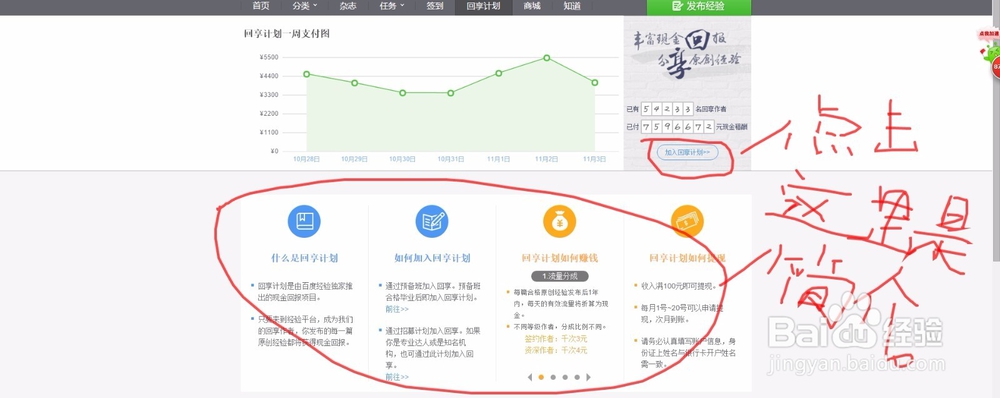The height and width of the screenshot is (398, 1000).
Task: Follow the 前往>> link under the 招募计划 paragraph
Action: pos(397,377)
